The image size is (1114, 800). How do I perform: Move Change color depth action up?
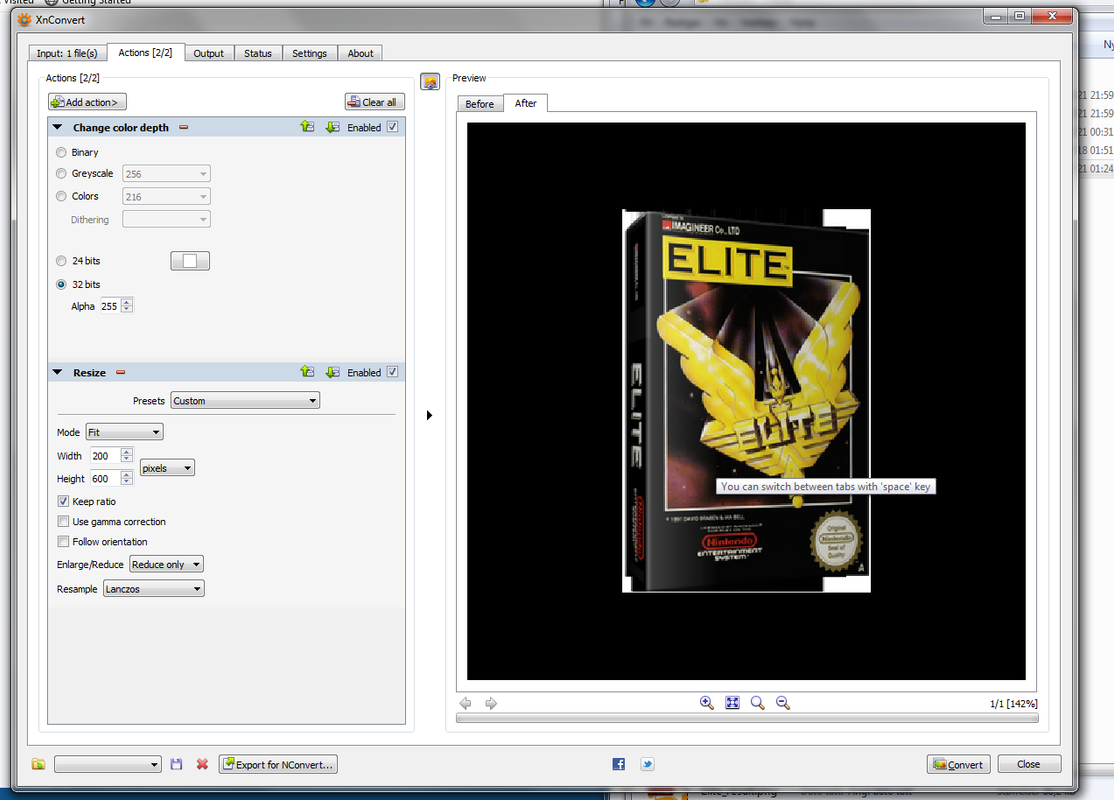pyautogui.click(x=307, y=126)
